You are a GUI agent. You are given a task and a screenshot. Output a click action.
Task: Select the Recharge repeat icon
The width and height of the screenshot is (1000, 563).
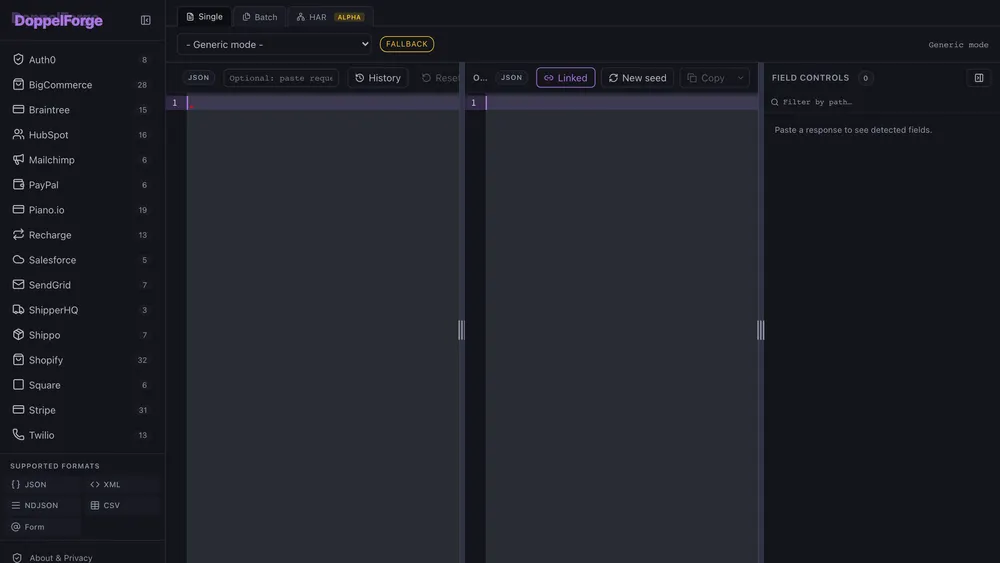click(18, 235)
